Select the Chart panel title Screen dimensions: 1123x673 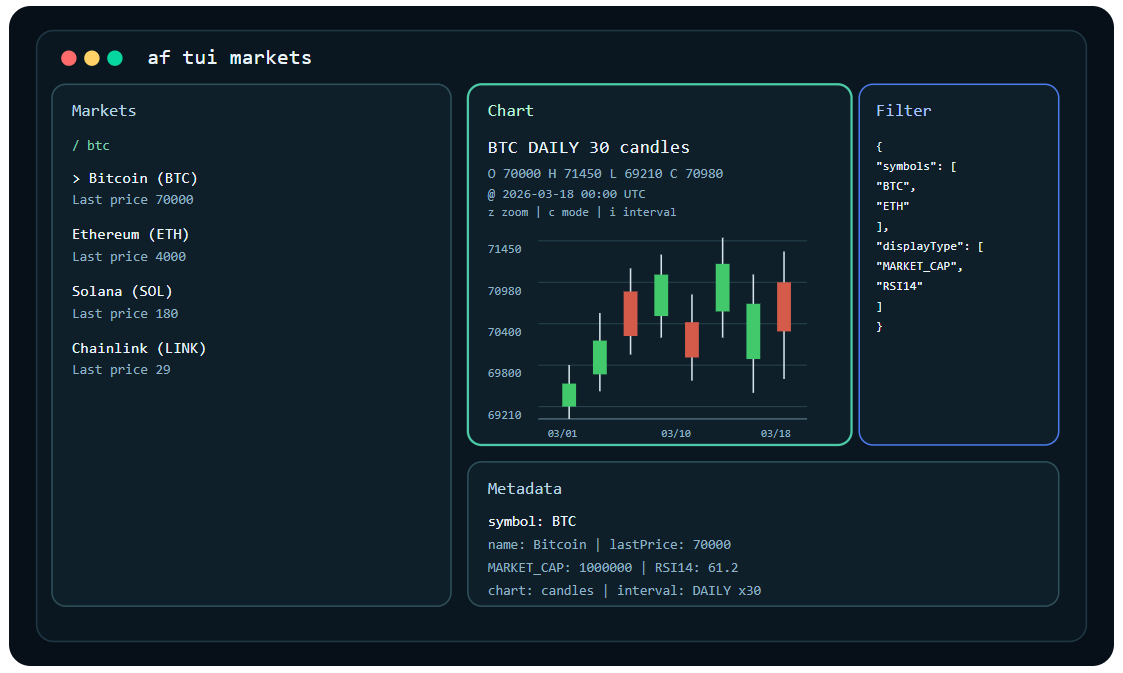(x=510, y=111)
